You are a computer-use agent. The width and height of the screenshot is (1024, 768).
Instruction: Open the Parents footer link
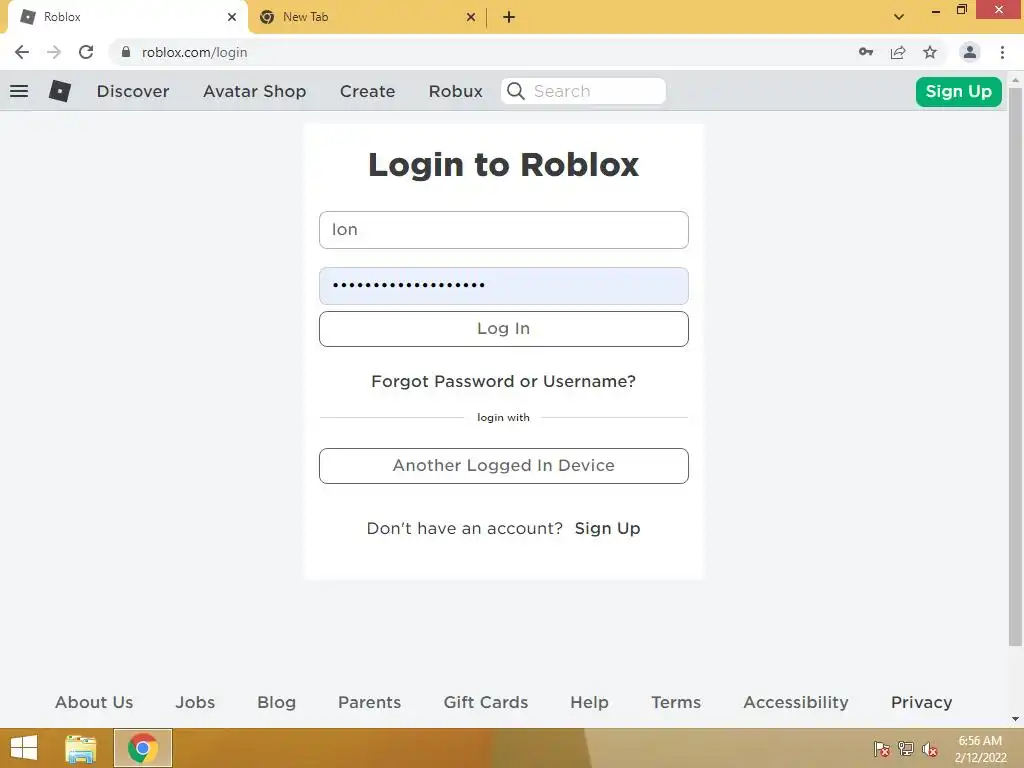[x=370, y=702]
